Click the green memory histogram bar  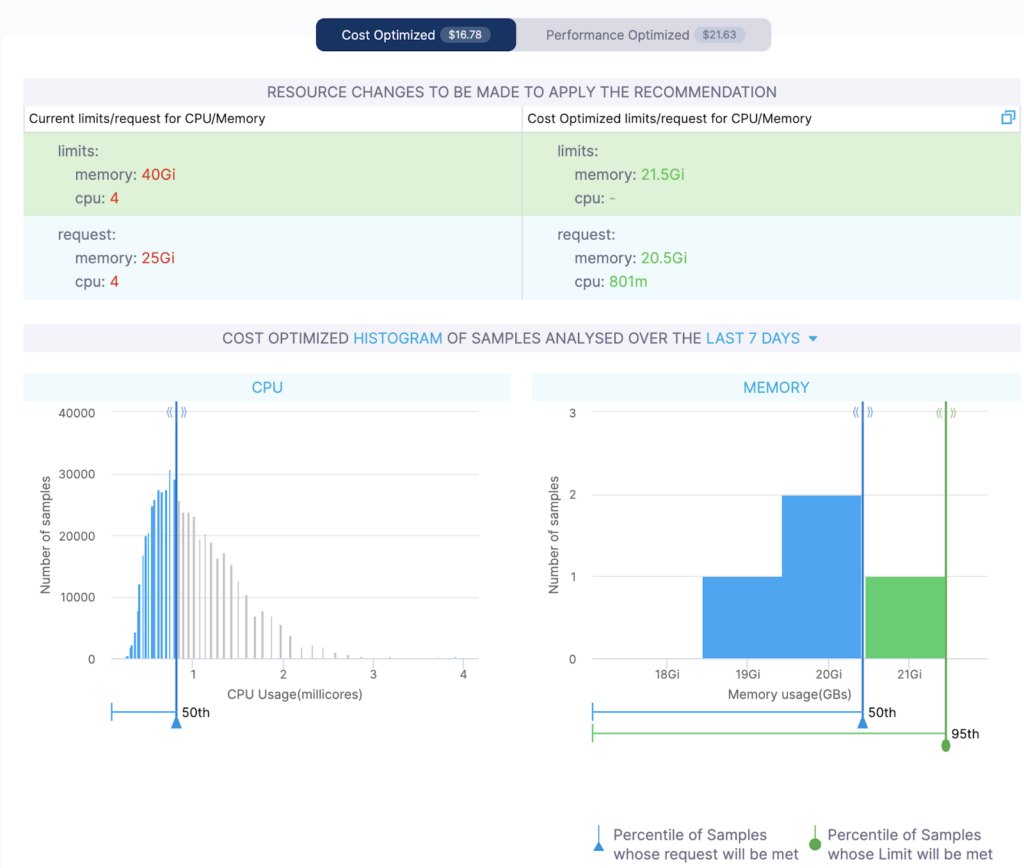[905, 617]
